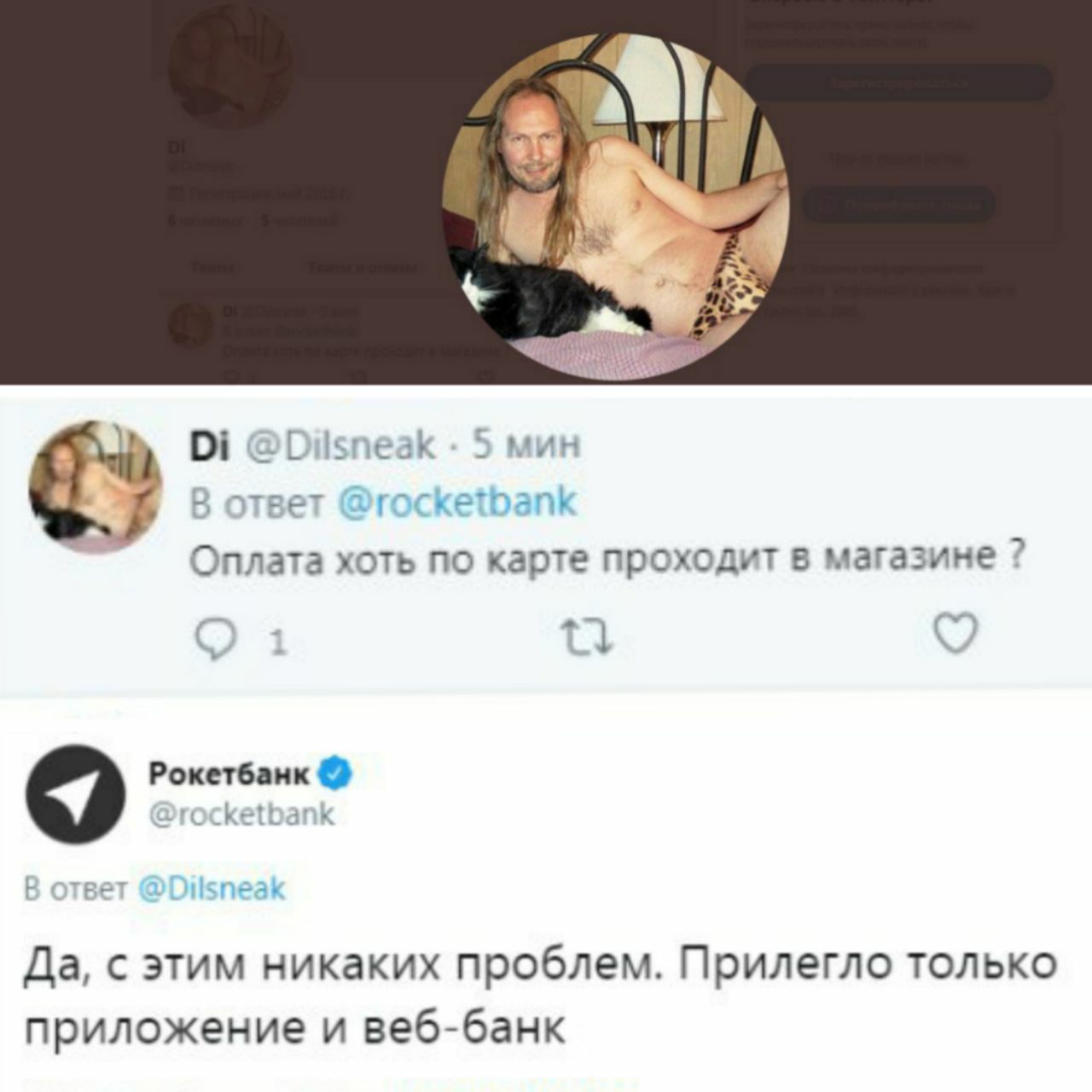Switch to dimmed "Твиты и ответы" tab

click(x=362, y=268)
